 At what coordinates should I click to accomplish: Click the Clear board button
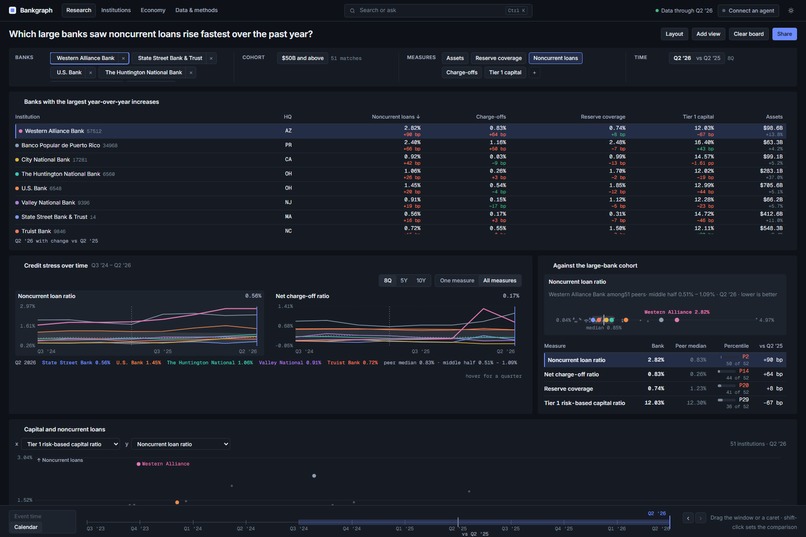(x=748, y=34)
